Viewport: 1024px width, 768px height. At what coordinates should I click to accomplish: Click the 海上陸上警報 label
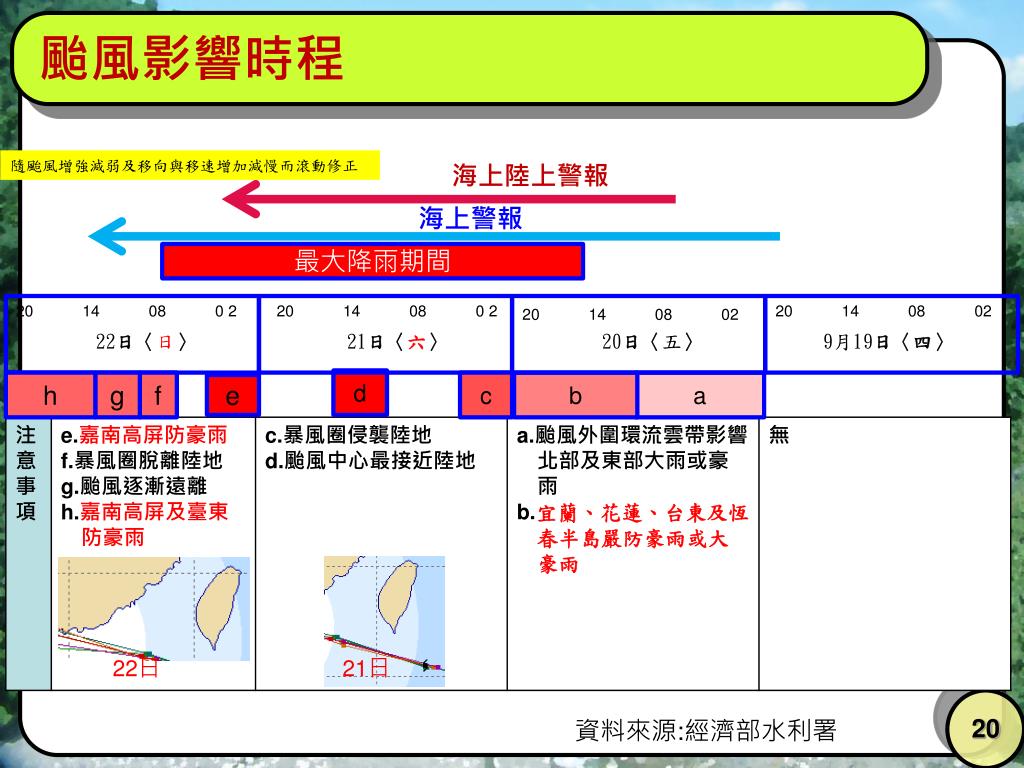530,175
